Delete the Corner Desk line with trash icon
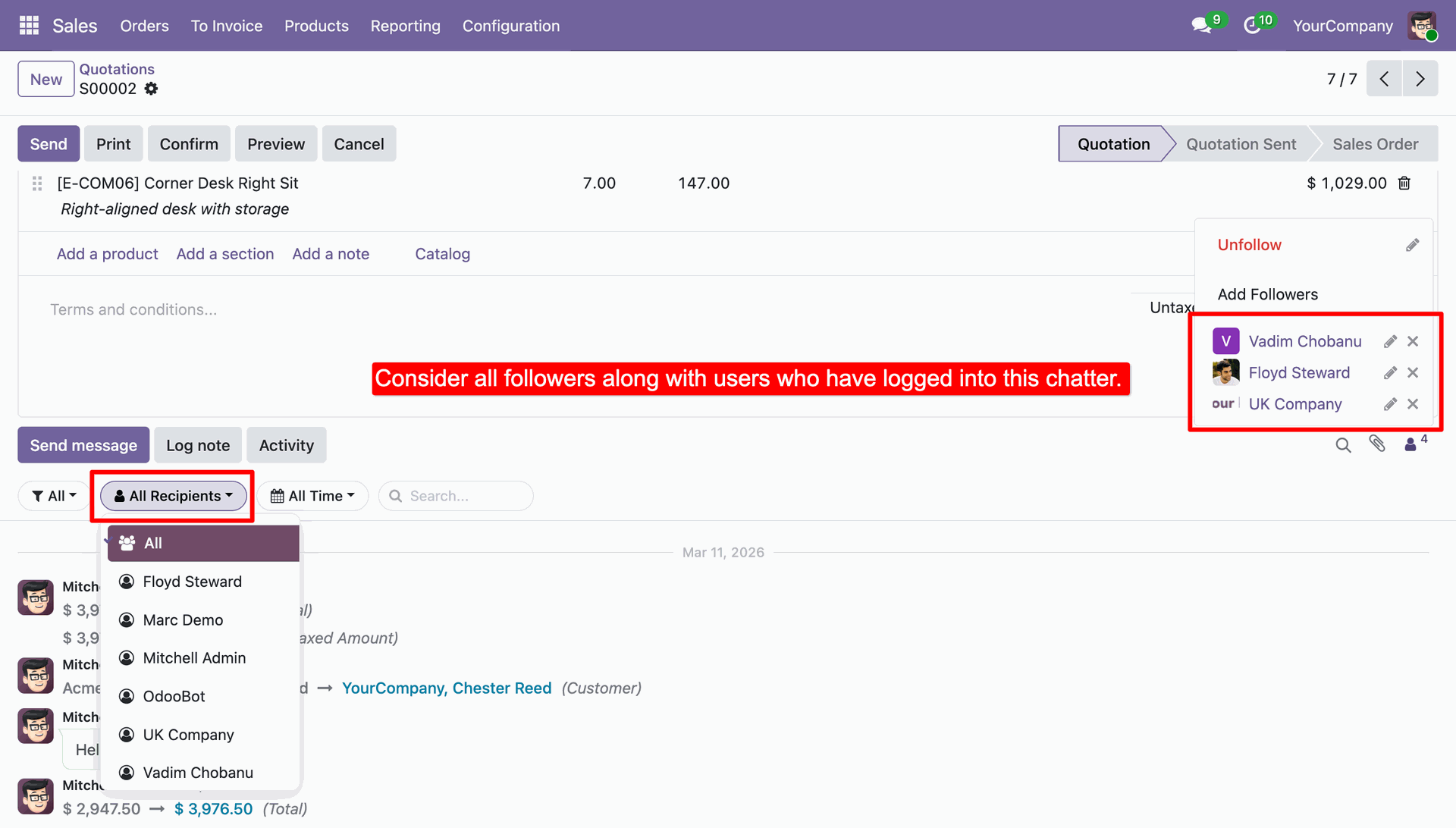This screenshot has width=1456, height=828. [1404, 183]
